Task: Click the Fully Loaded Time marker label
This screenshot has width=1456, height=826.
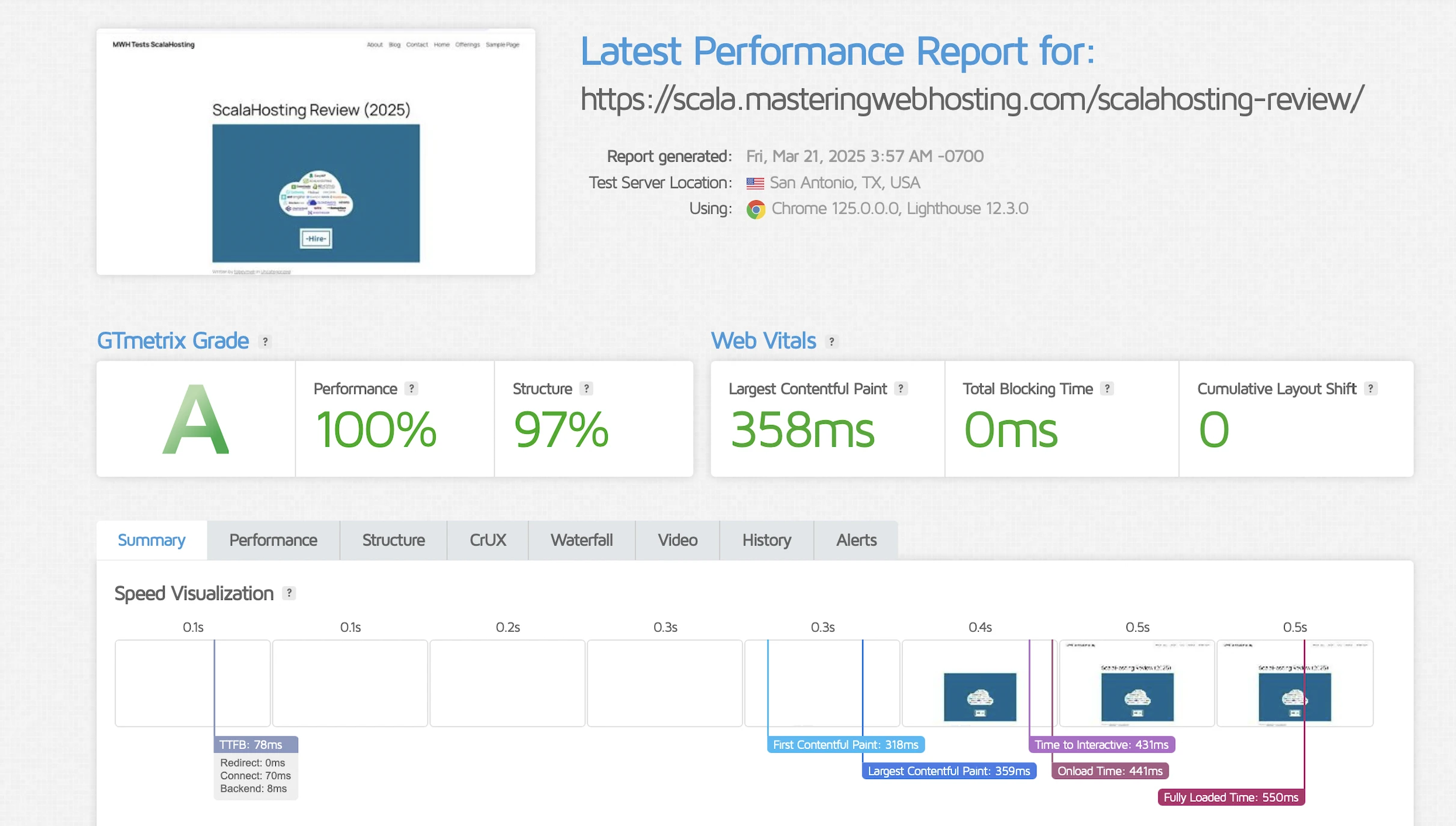Action: coord(1231,797)
